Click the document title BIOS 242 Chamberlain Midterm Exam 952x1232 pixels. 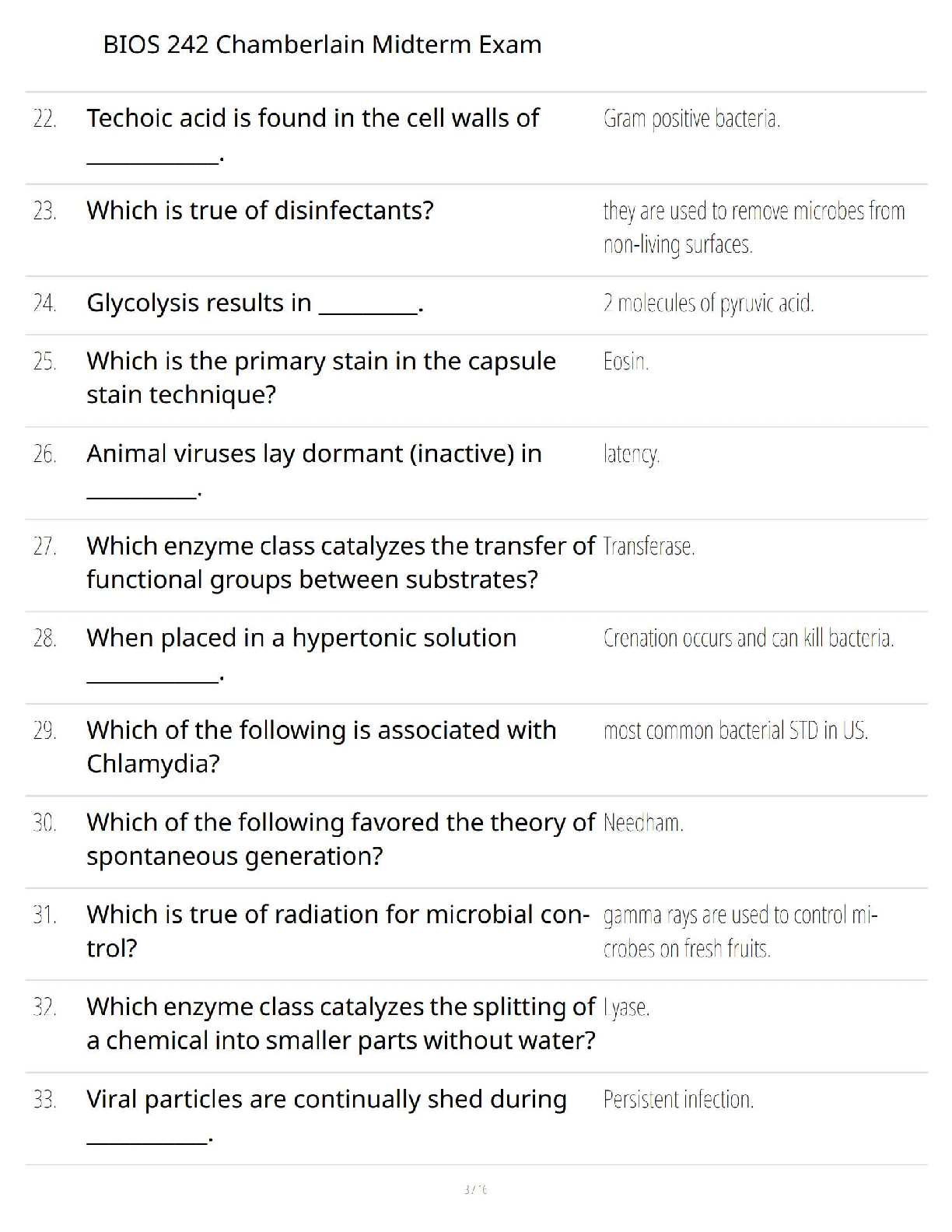click(x=322, y=44)
